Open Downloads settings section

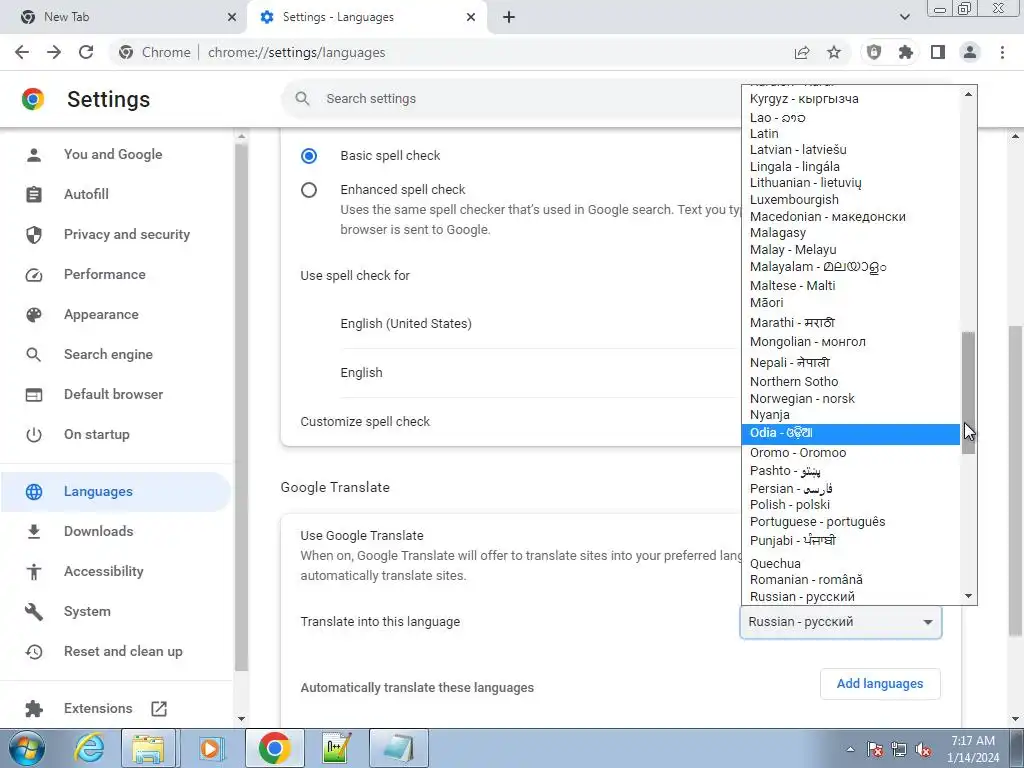[99, 531]
